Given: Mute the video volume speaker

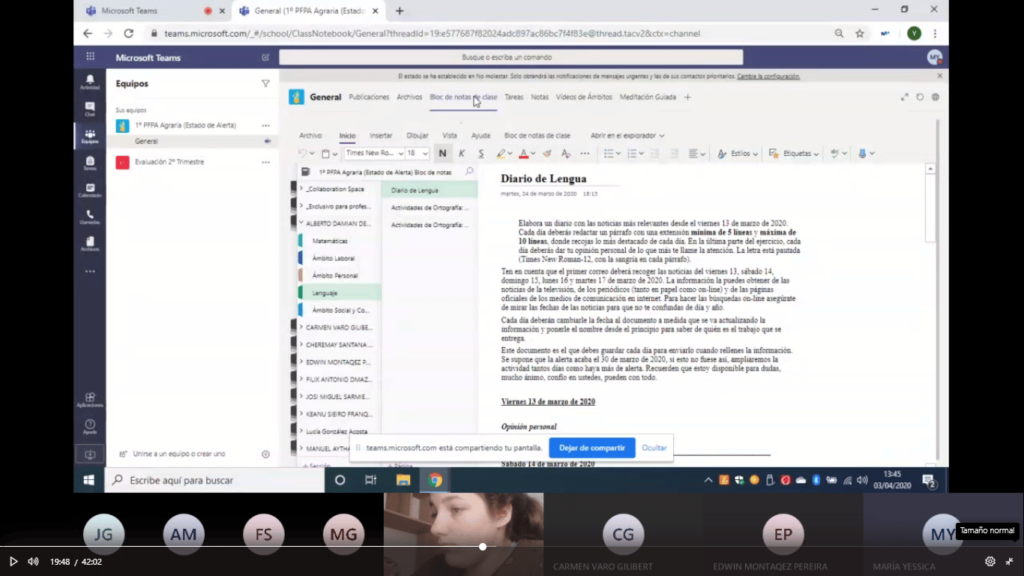Looking at the screenshot, I should (x=33, y=562).
